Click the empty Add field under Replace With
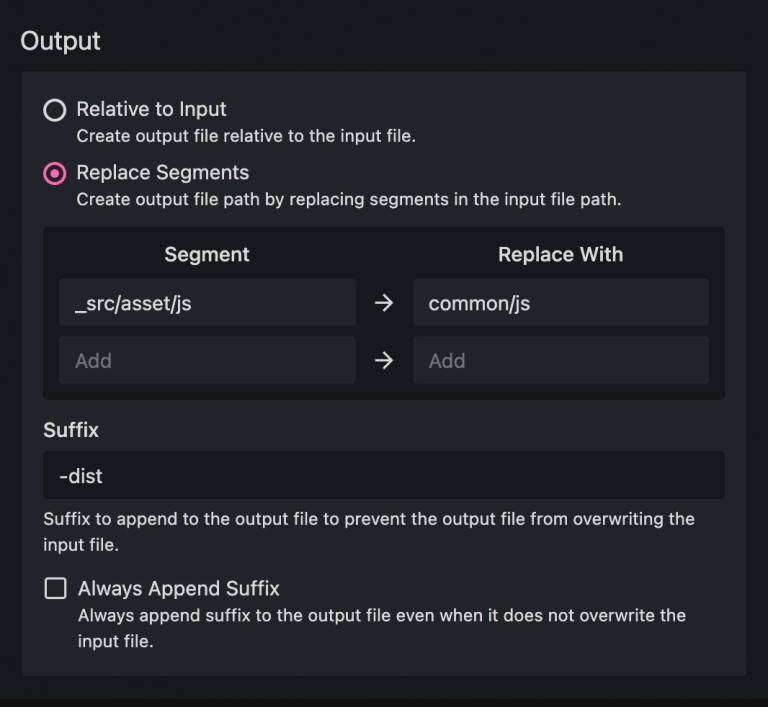The image size is (768, 707). pos(560,360)
